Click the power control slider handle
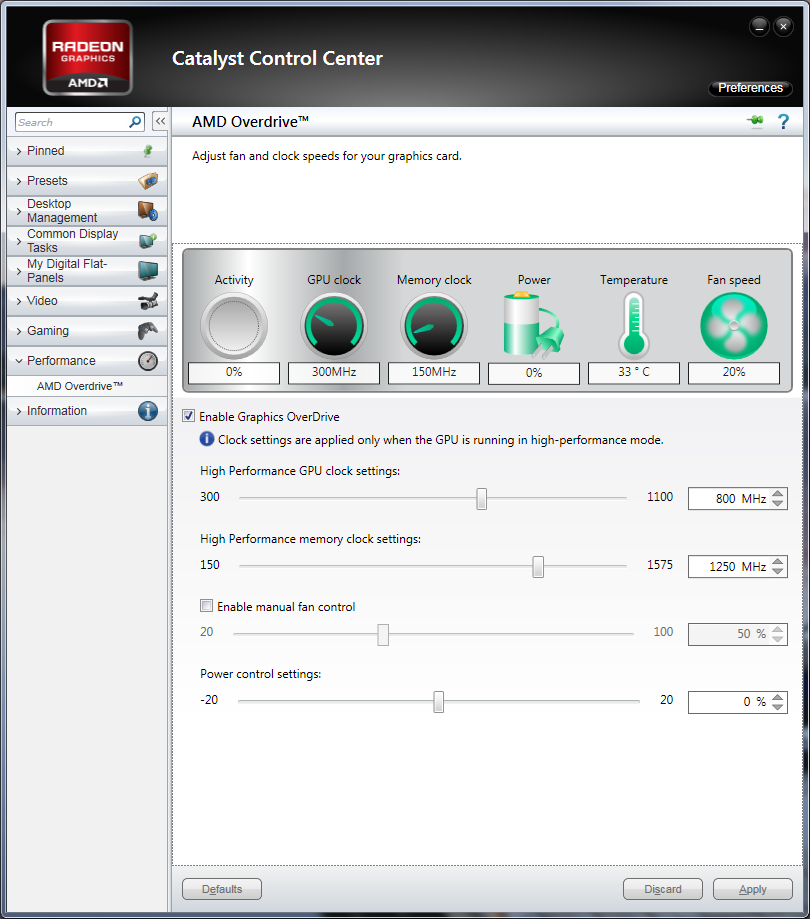The width and height of the screenshot is (810, 919). point(438,702)
